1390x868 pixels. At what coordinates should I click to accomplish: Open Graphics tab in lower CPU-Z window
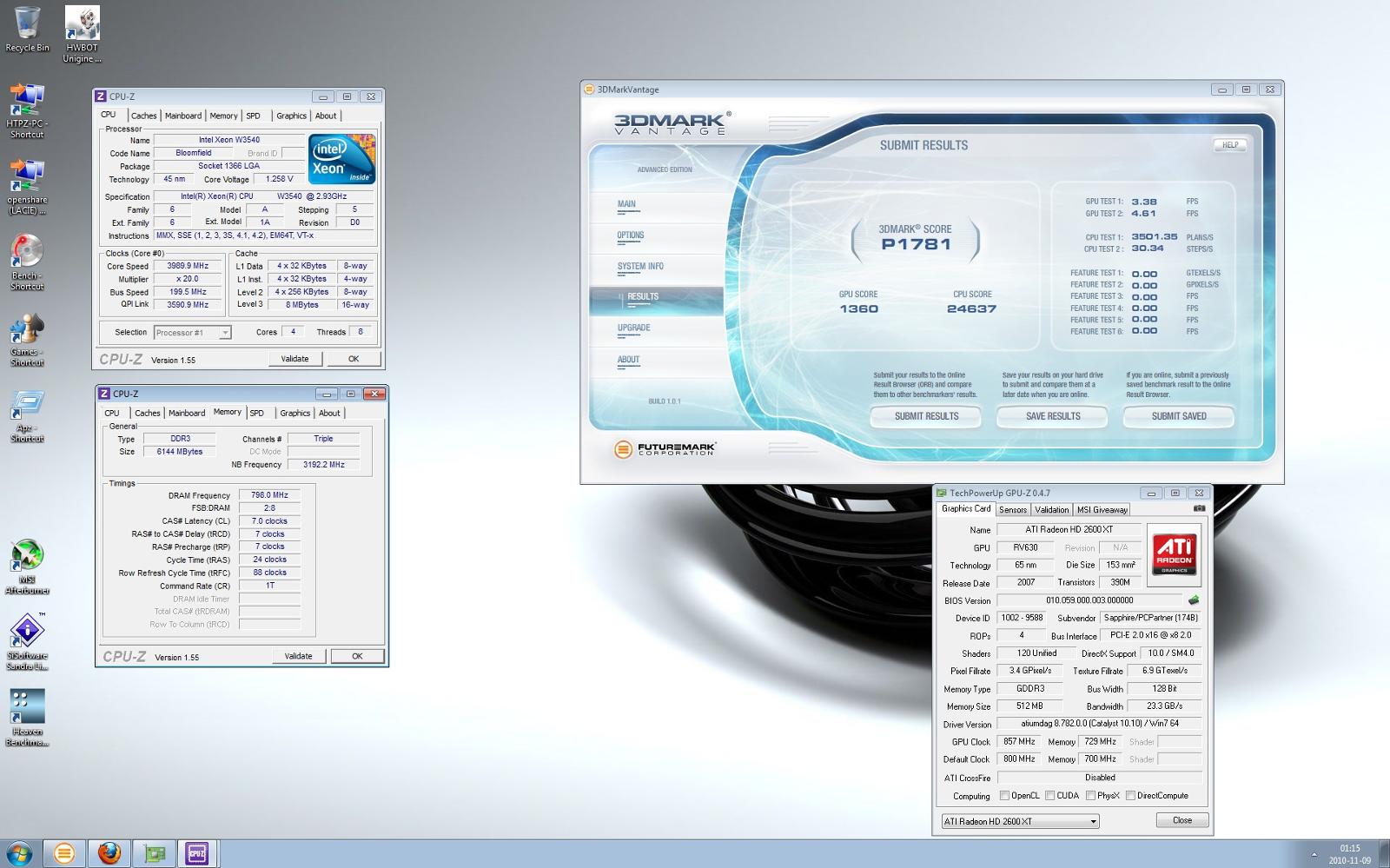point(295,413)
